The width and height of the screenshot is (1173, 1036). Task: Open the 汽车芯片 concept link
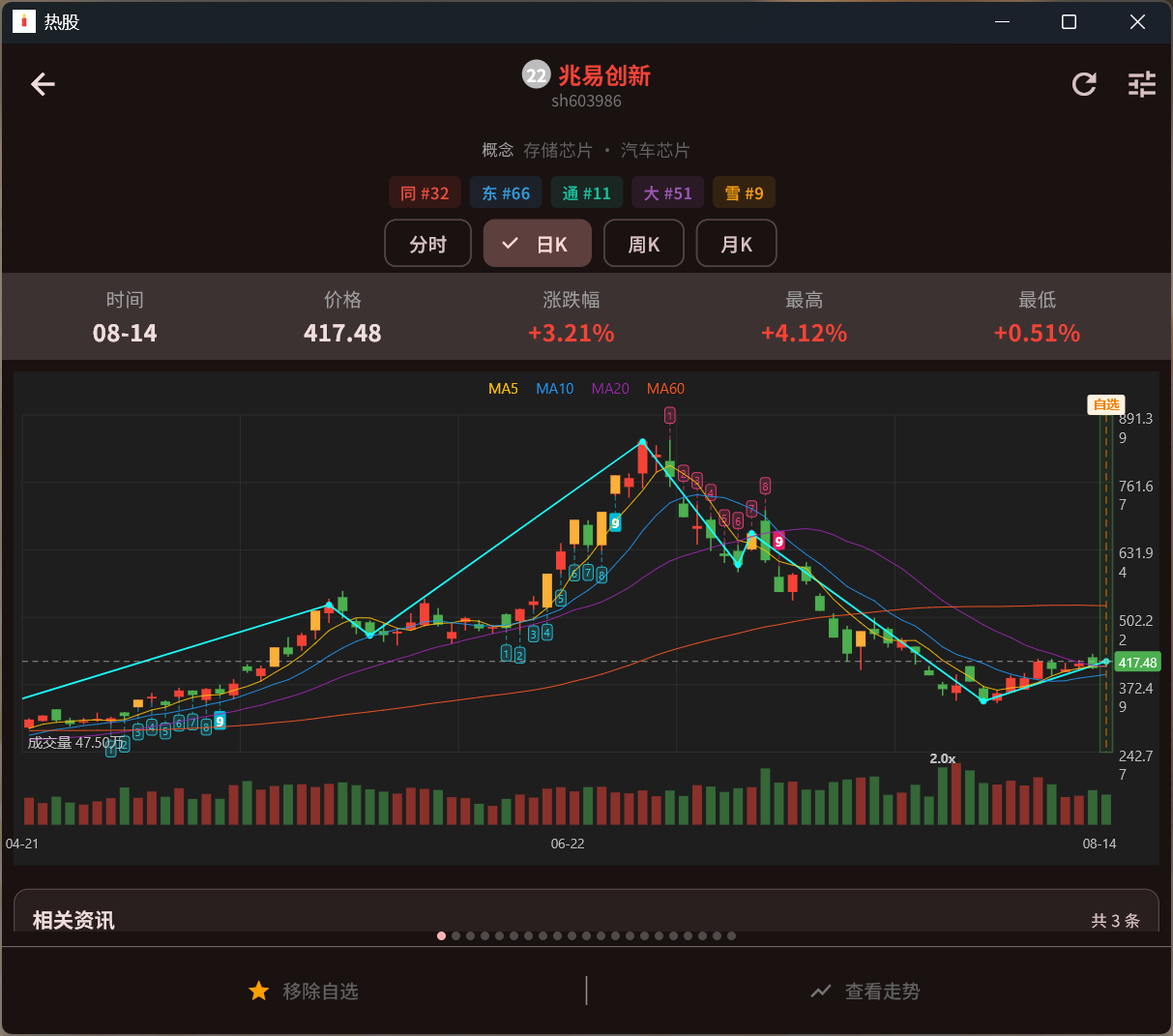coord(656,150)
